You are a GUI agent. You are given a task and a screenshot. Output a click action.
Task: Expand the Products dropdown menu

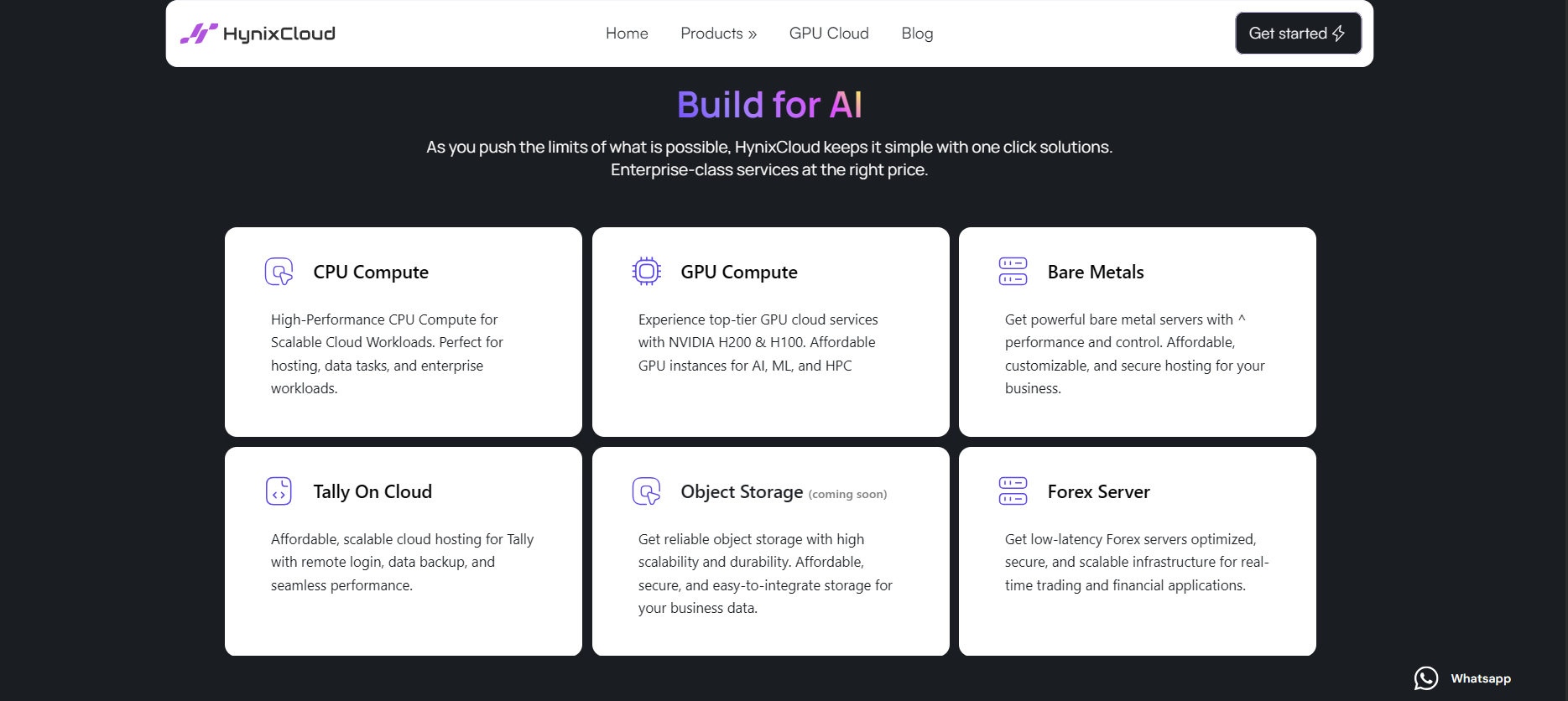coord(718,34)
